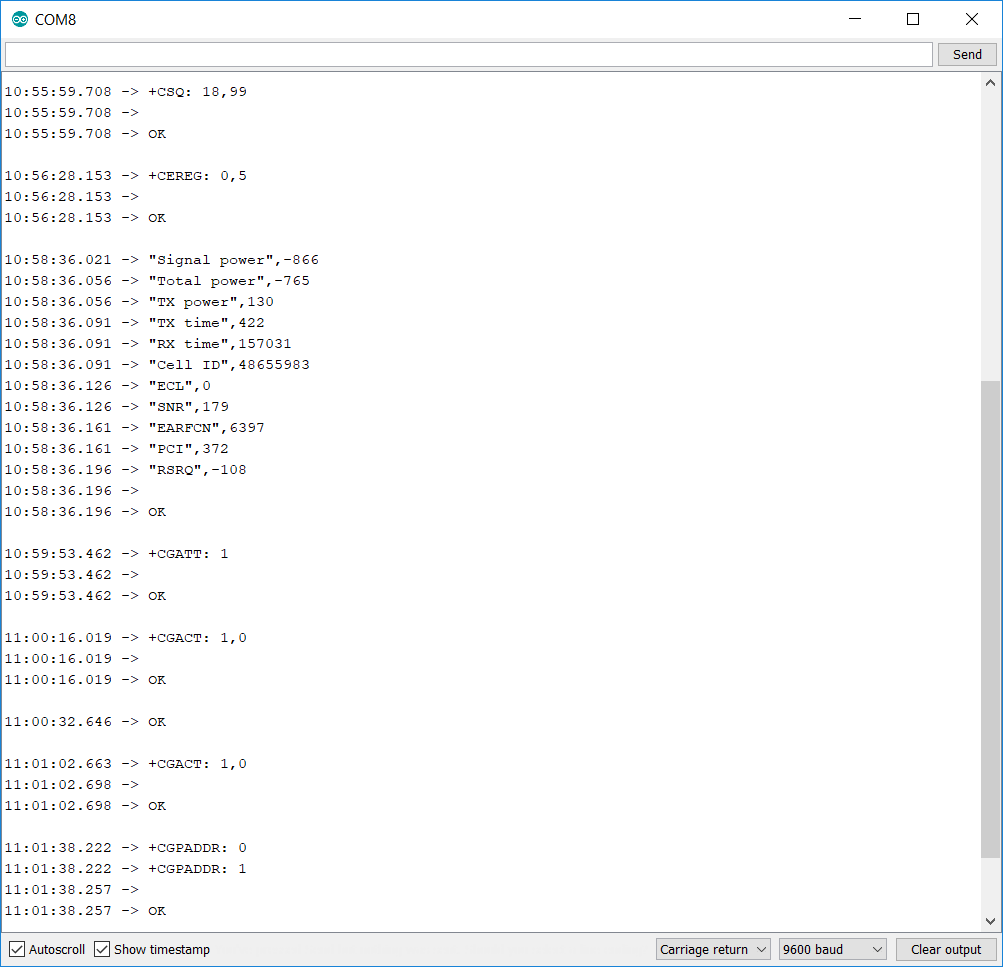Click the OK line at 10:55:59.708
1003x967 pixels.
point(85,134)
